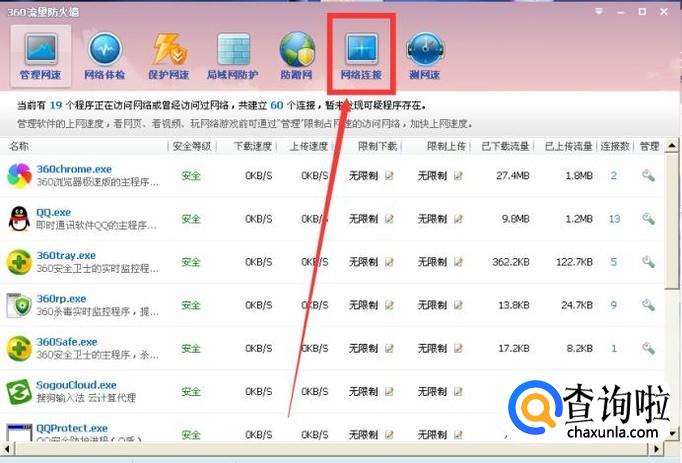Click the vertical scrollbar down arrow
Screen dimensions: 682x463
click(x=672, y=433)
